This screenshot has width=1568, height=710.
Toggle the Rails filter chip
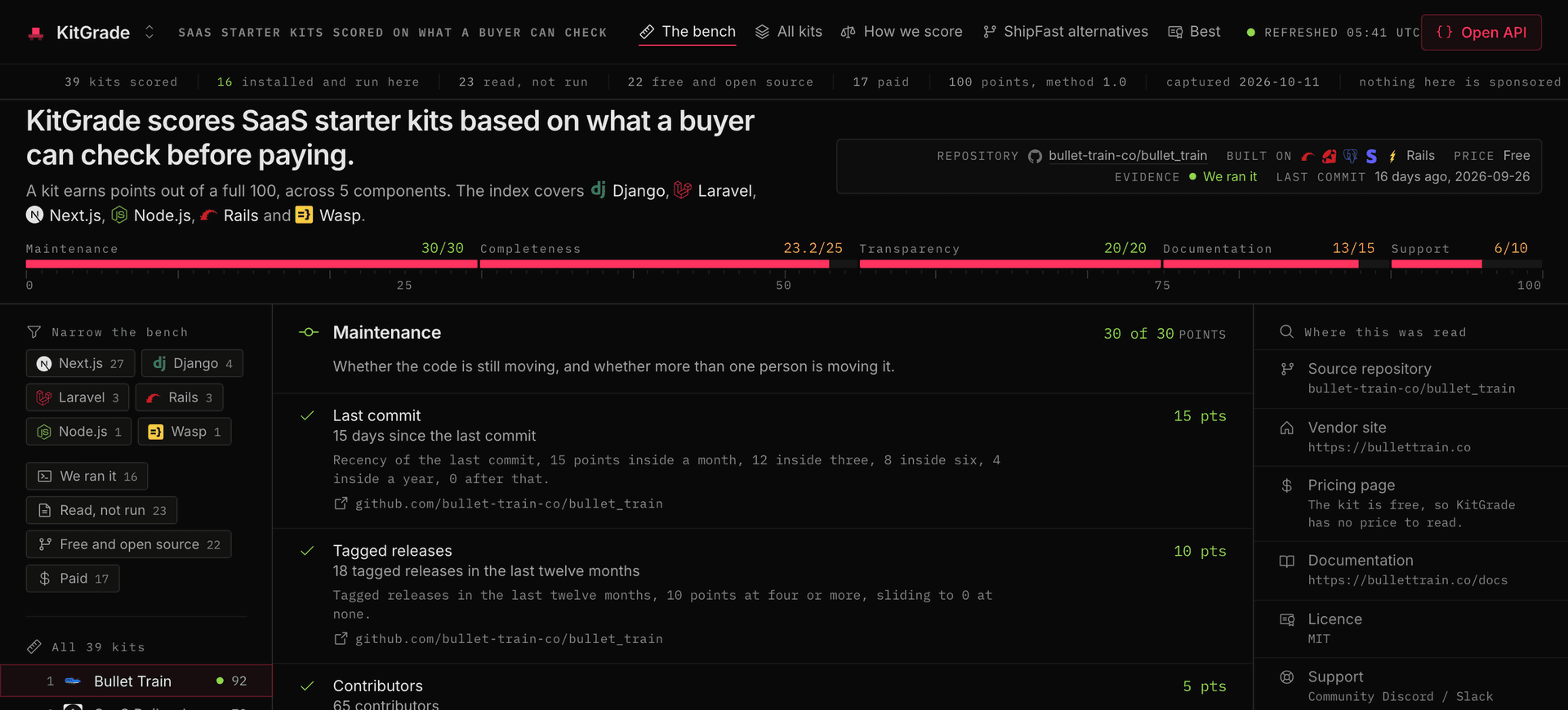180,397
